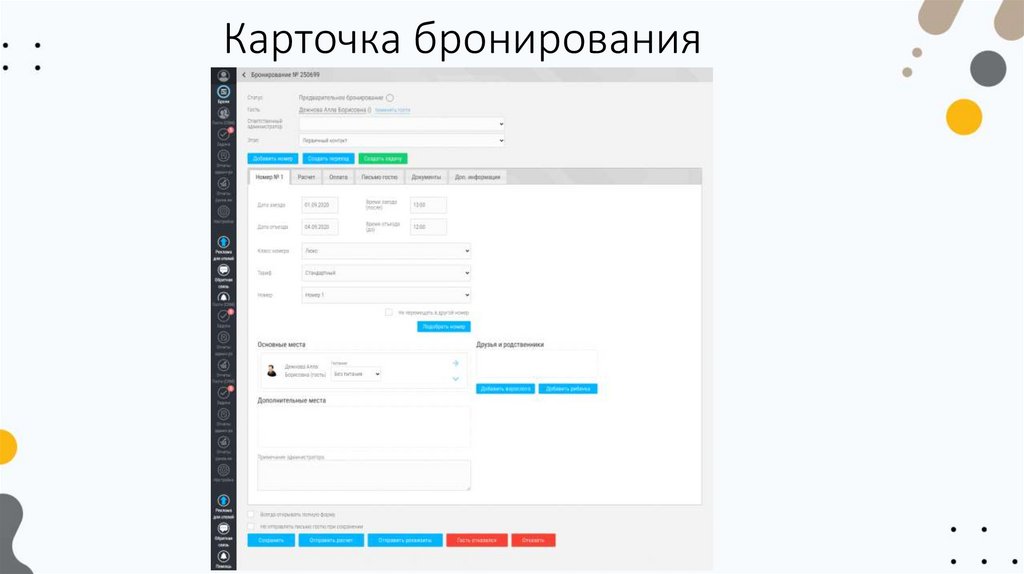The width and height of the screenshot is (1024, 574).
Task: Open the Класс номера dropdown showing Люкс
Action: click(386, 251)
